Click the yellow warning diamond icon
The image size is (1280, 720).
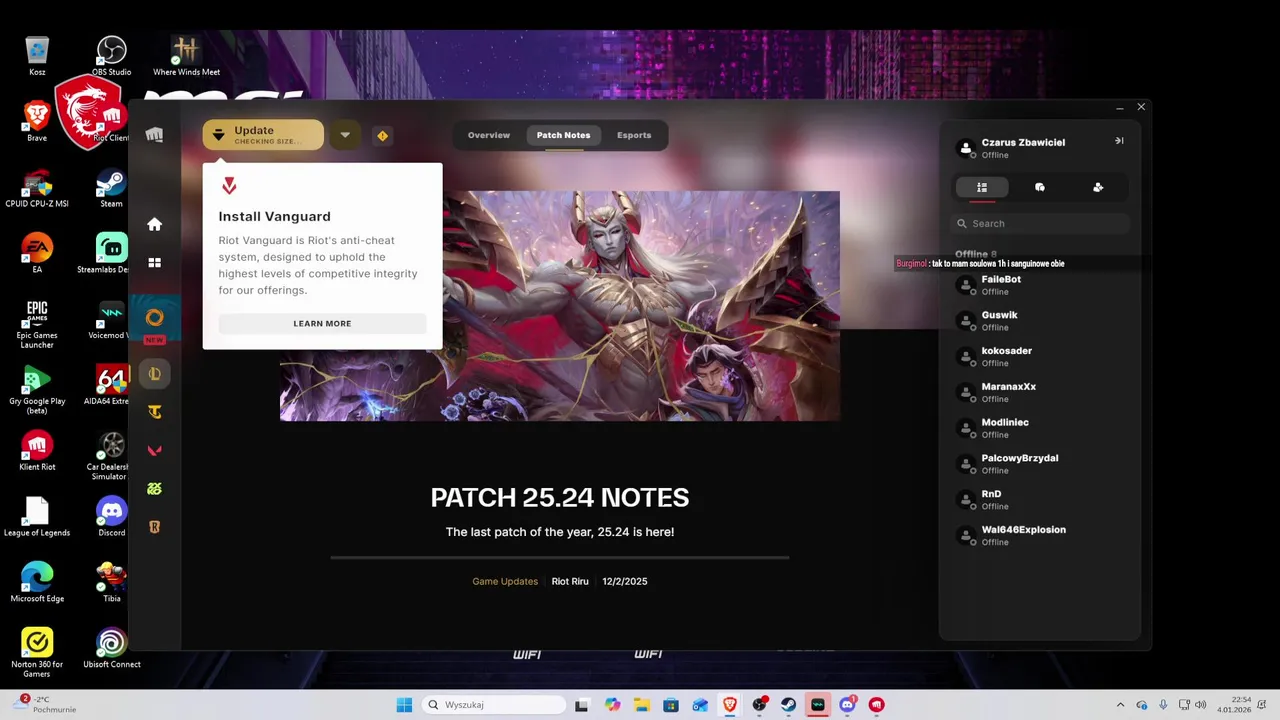(382, 135)
